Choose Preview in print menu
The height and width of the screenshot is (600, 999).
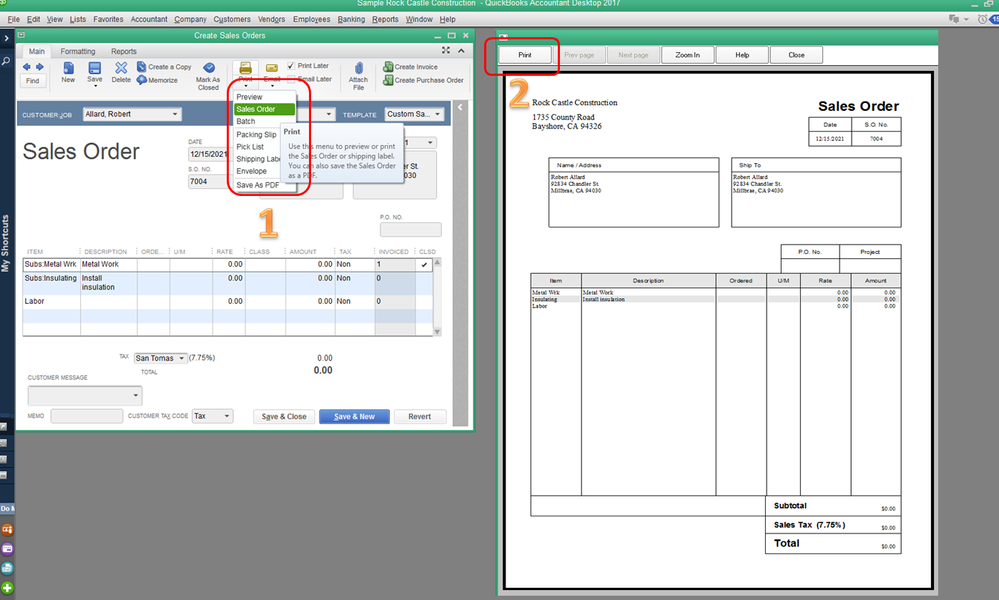pos(264,97)
